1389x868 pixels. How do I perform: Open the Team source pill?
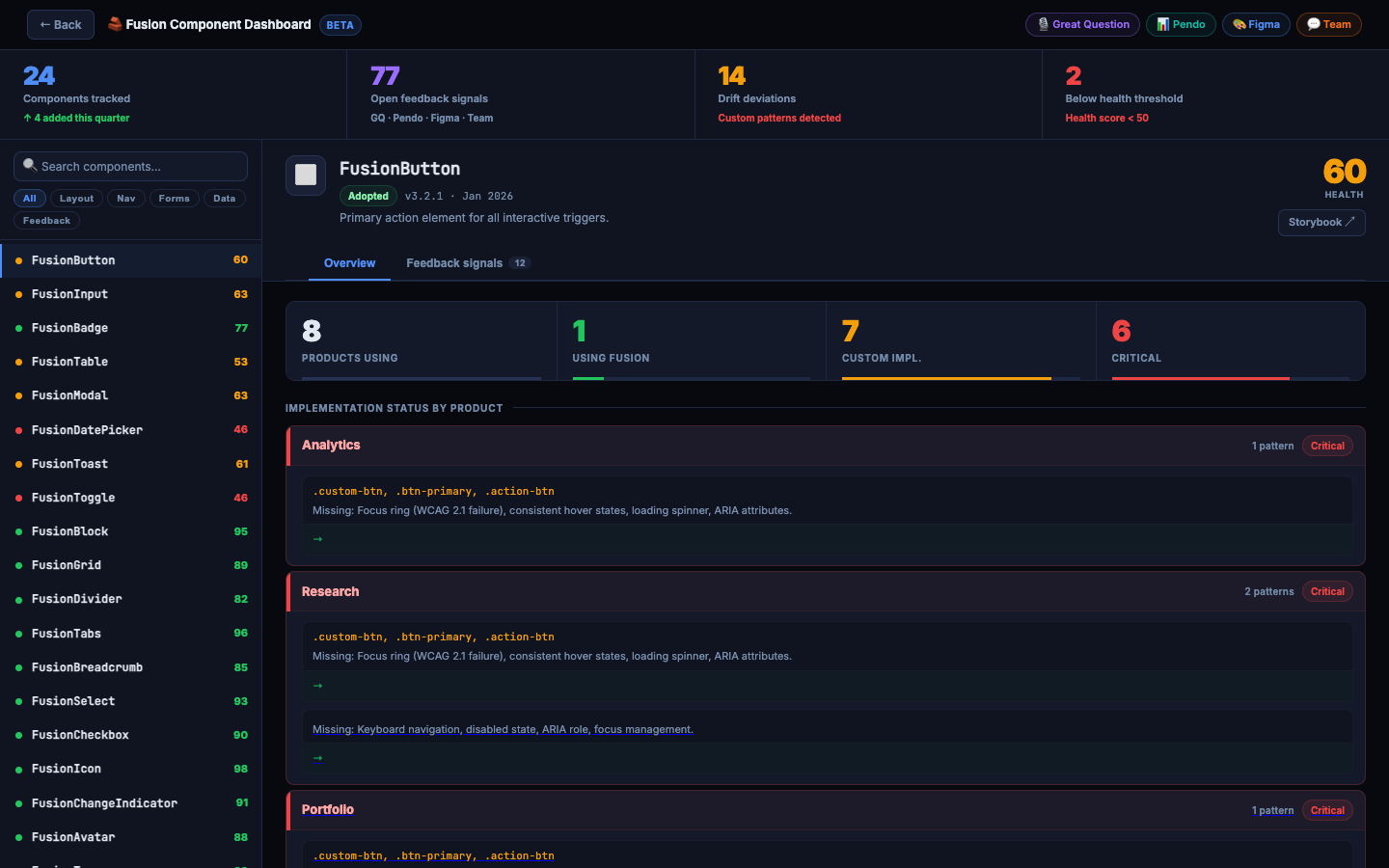coord(1329,25)
